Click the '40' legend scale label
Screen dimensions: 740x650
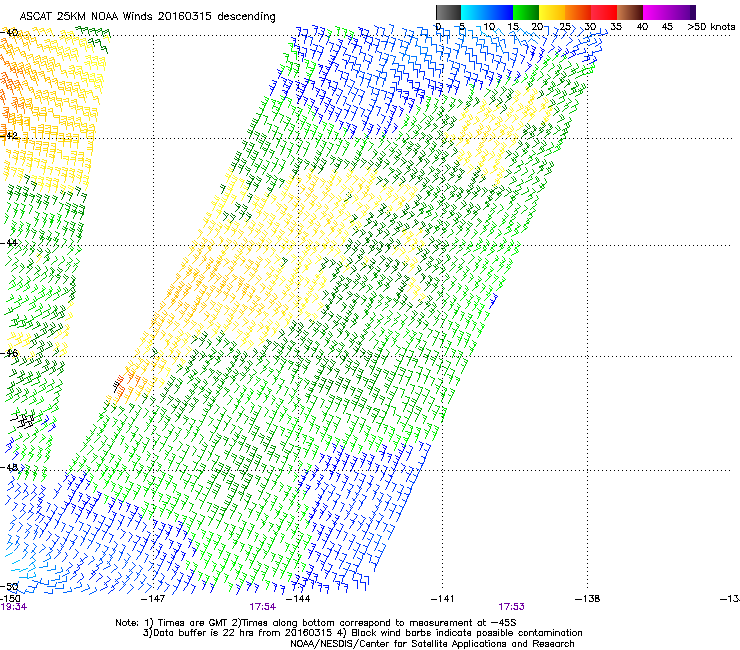pyautogui.click(x=642, y=27)
